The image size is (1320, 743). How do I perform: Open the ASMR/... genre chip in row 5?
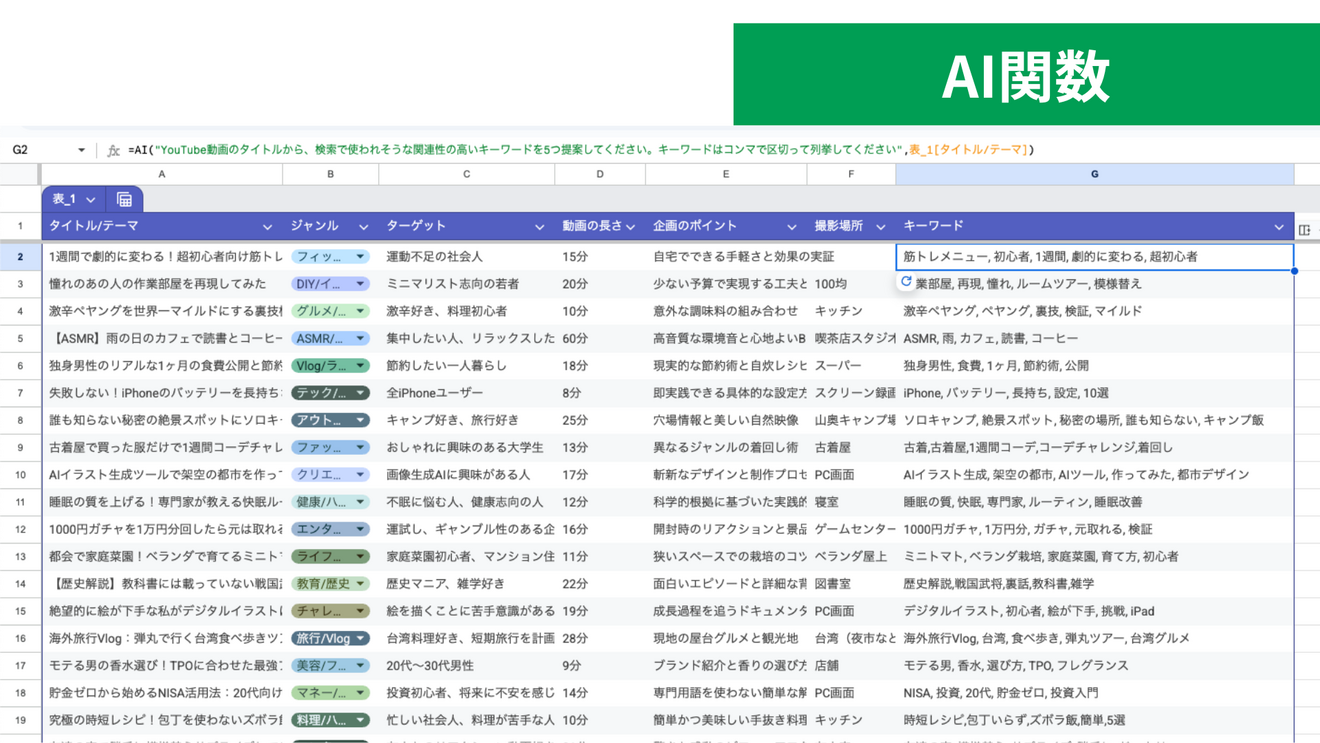[330, 339]
